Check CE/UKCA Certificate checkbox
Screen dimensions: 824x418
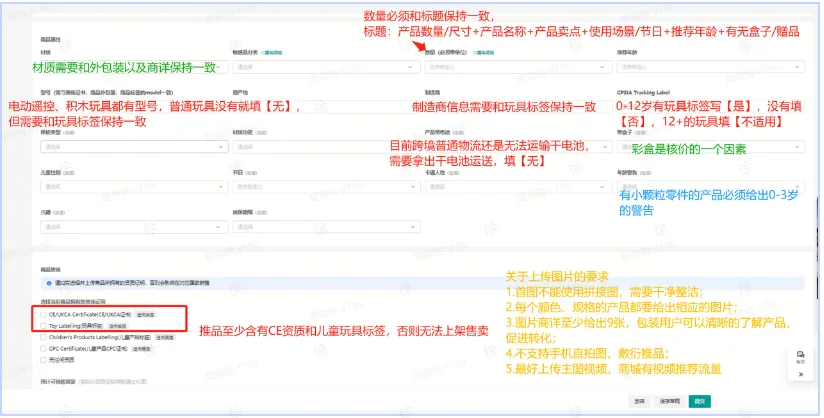tap(43, 314)
